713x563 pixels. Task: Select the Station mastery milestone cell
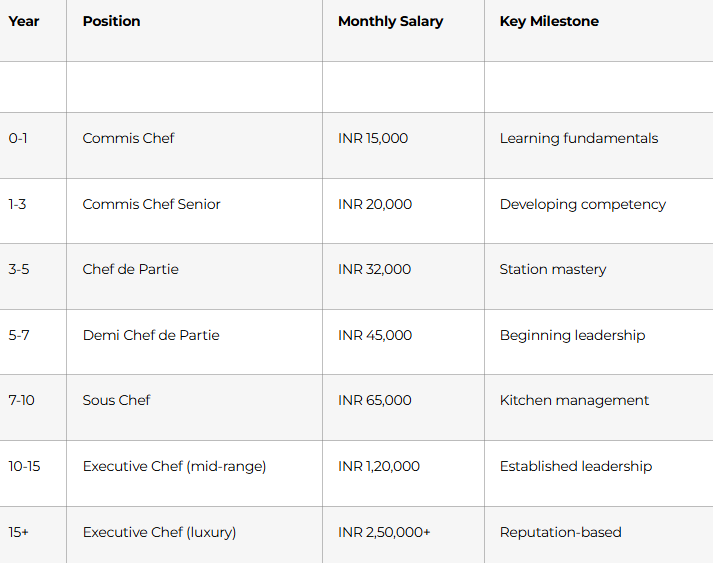click(553, 269)
